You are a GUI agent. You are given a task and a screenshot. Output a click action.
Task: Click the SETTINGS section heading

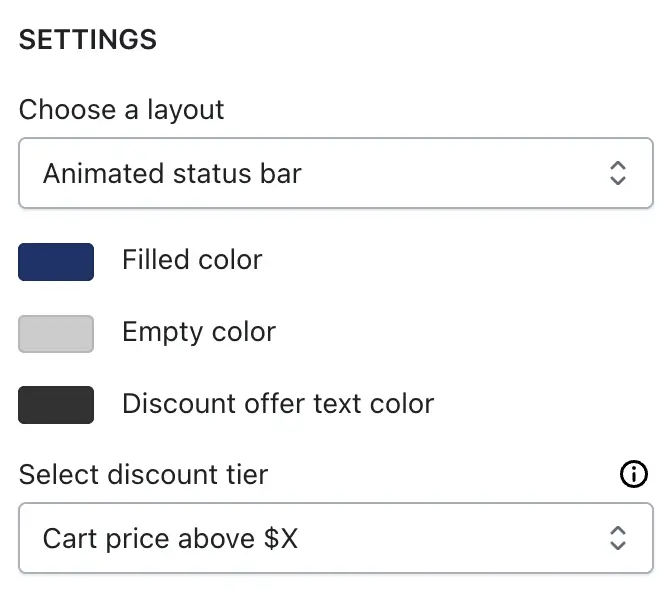pyautogui.click(x=88, y=39)
